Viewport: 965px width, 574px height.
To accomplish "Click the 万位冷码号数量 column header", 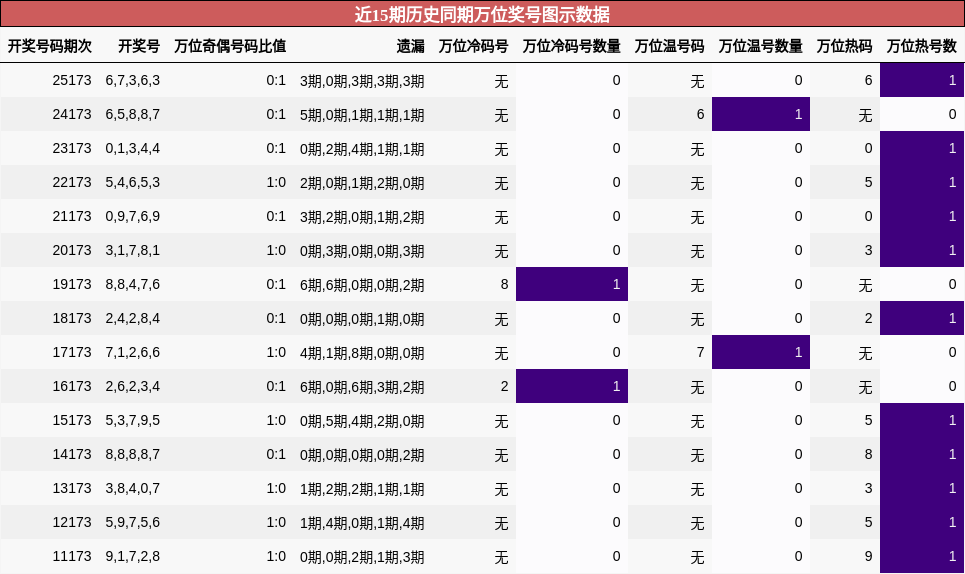I will click(x=572, y=46).
